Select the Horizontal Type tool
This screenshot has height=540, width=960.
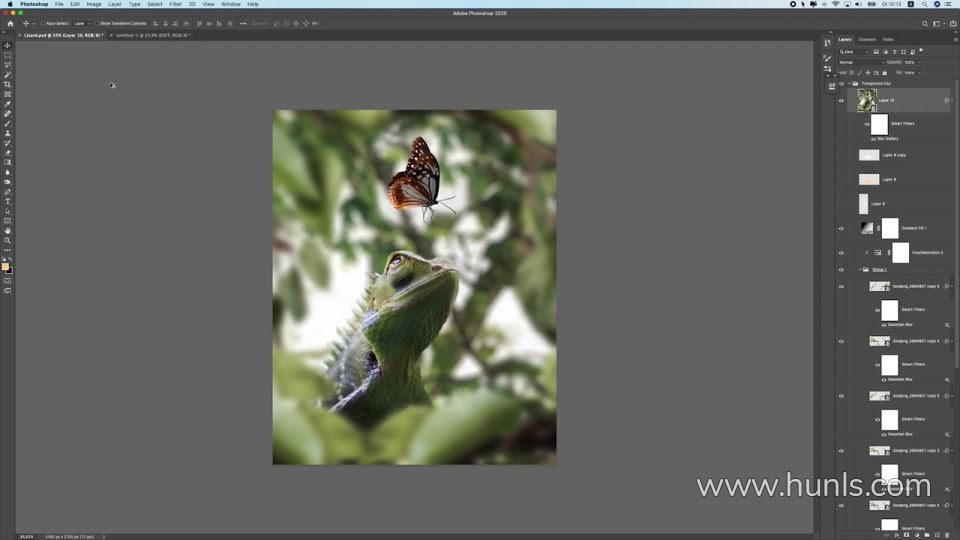click(x=8, y=202)
